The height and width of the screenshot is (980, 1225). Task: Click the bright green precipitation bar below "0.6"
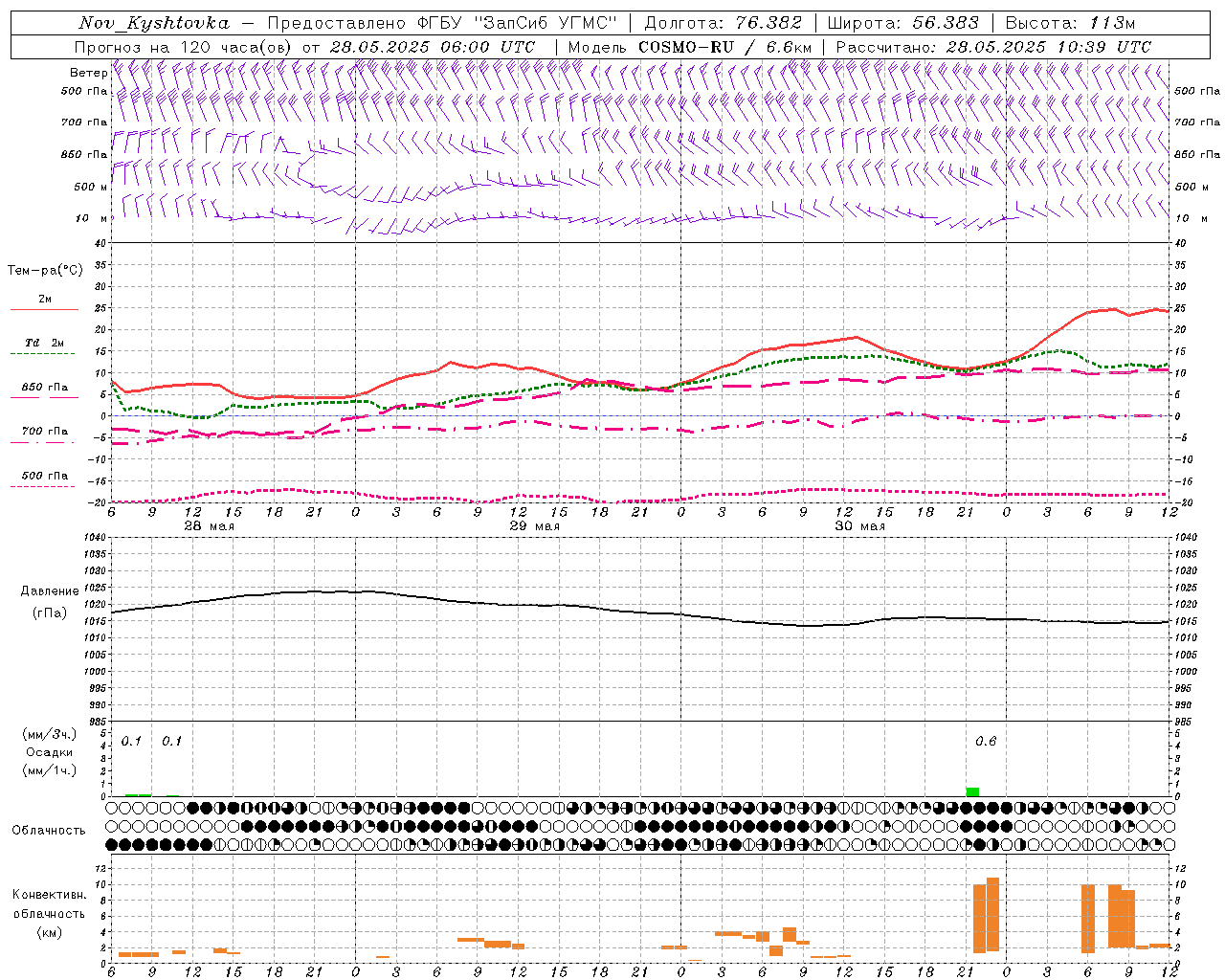coord(972,791)
